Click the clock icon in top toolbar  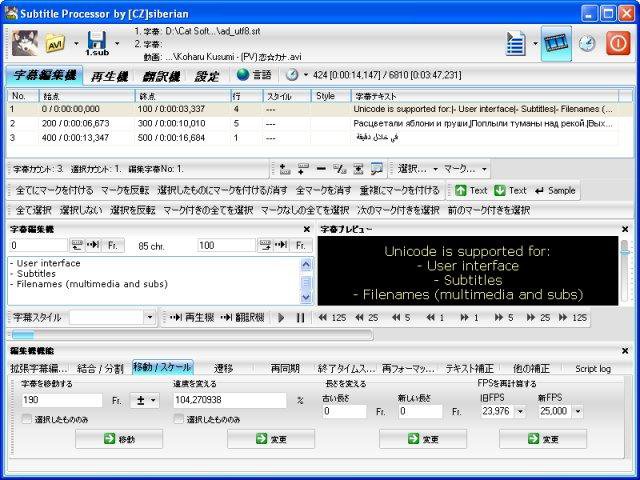pos(587,43)
